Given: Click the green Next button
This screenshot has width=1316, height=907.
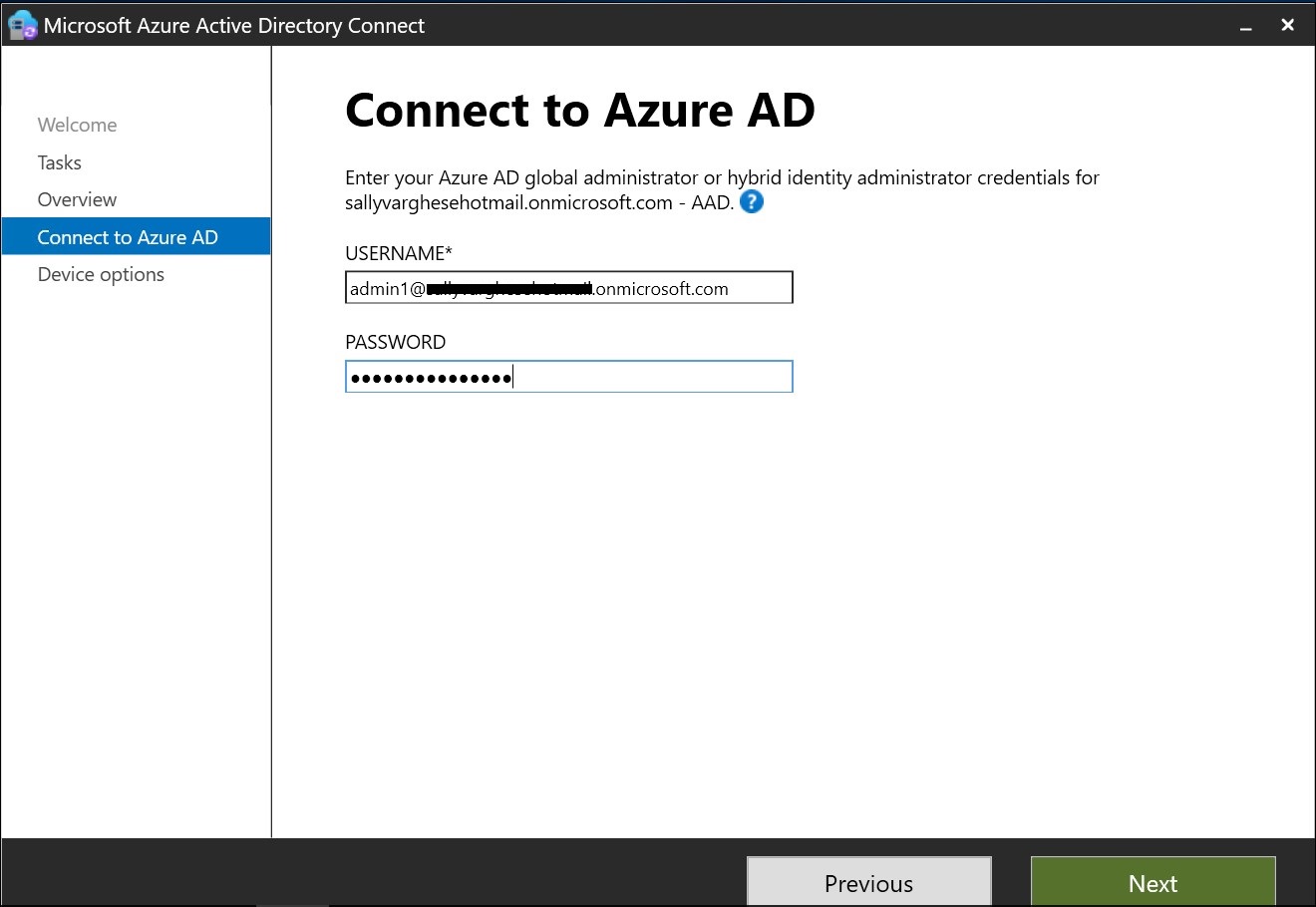Looking at the screenshot, I should click(1153, 882).
